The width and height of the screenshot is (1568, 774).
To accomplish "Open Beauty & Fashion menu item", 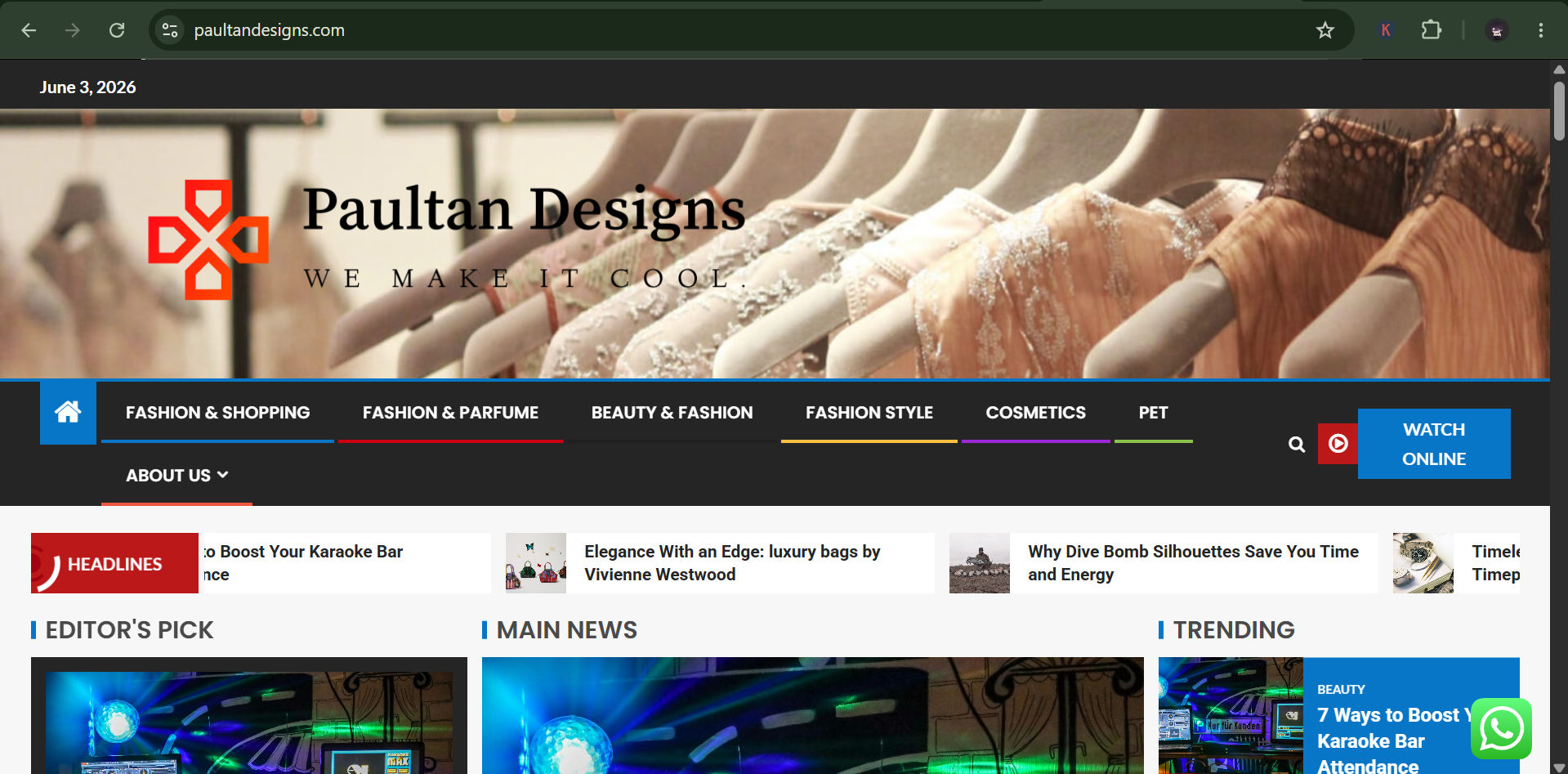I will [x=672, y=412].
